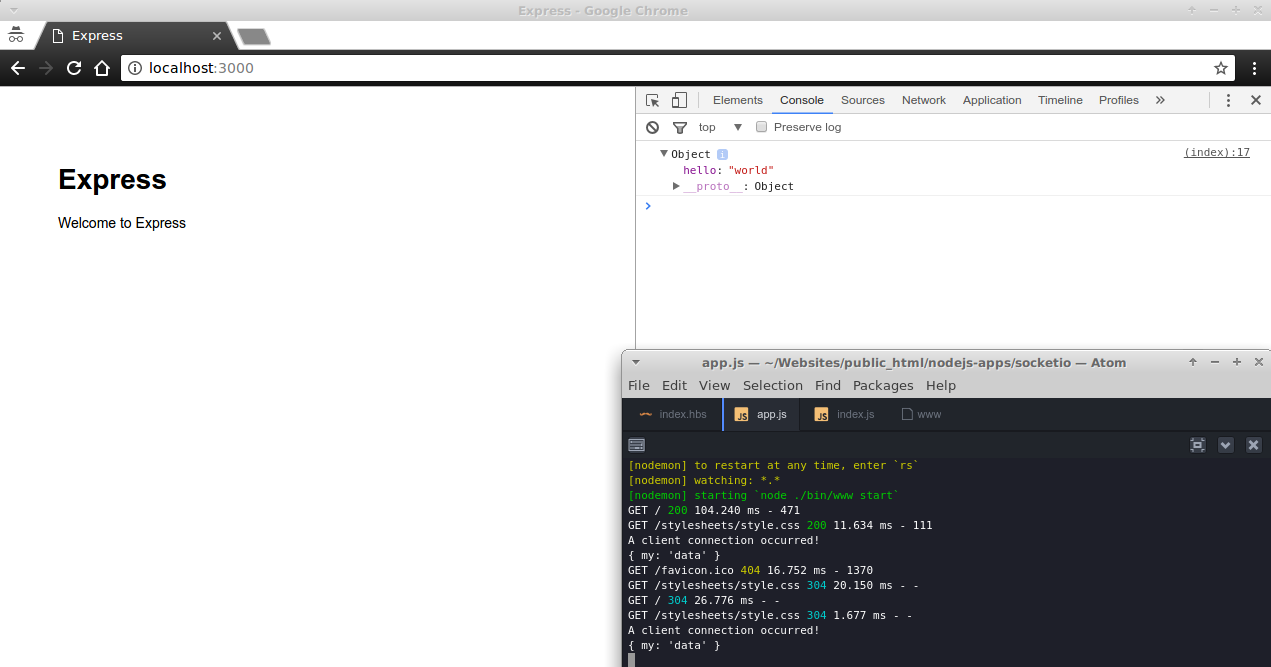Switch to the Network tab in DevTools
Screen dimensions: 1271x667
[923, 100]
